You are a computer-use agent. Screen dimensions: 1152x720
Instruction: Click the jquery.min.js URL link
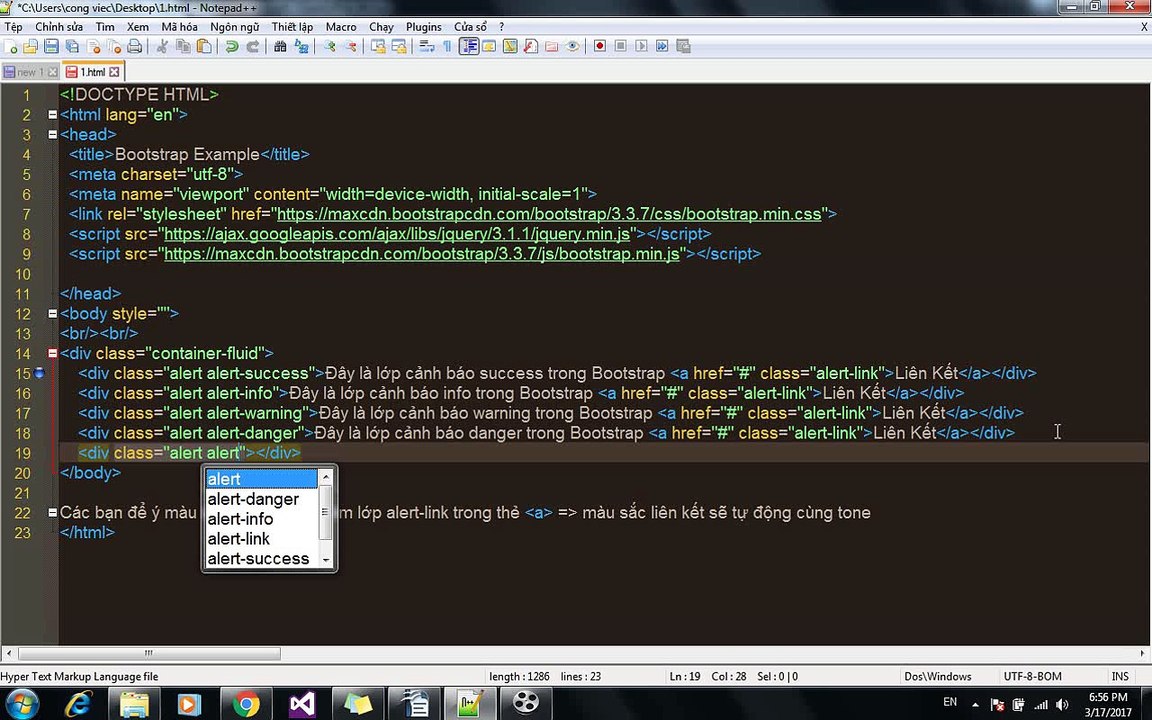pos(397,234)
